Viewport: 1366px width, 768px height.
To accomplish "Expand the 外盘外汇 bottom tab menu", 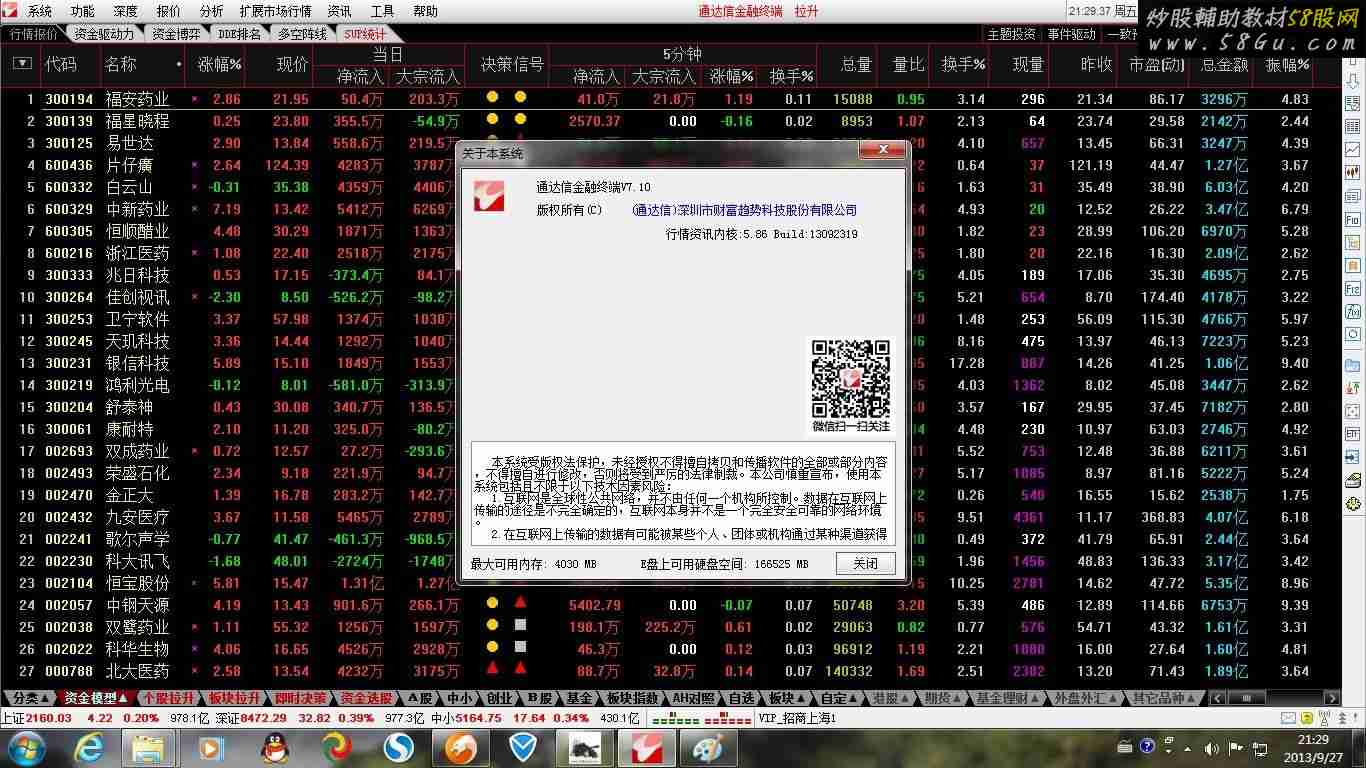I will (x=1086, y=698).
